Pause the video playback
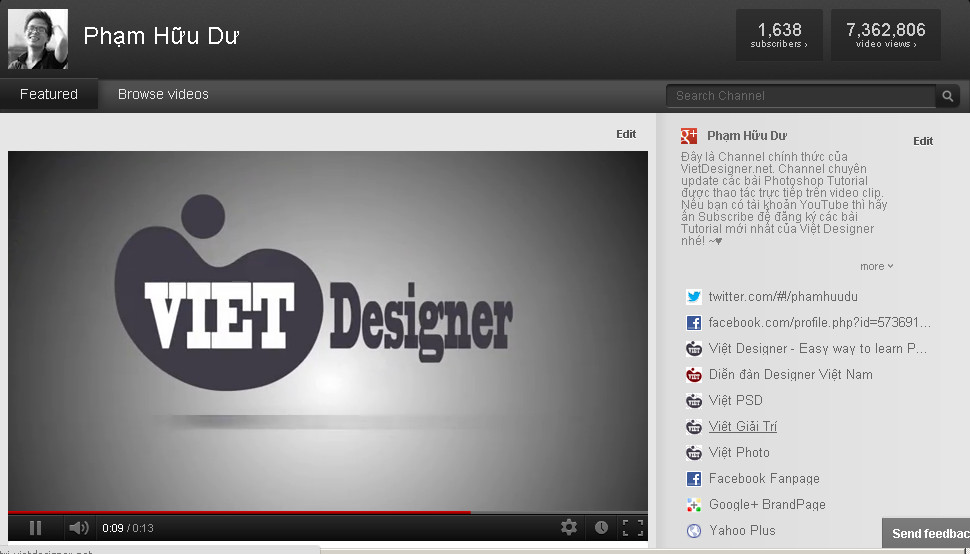 35,527
